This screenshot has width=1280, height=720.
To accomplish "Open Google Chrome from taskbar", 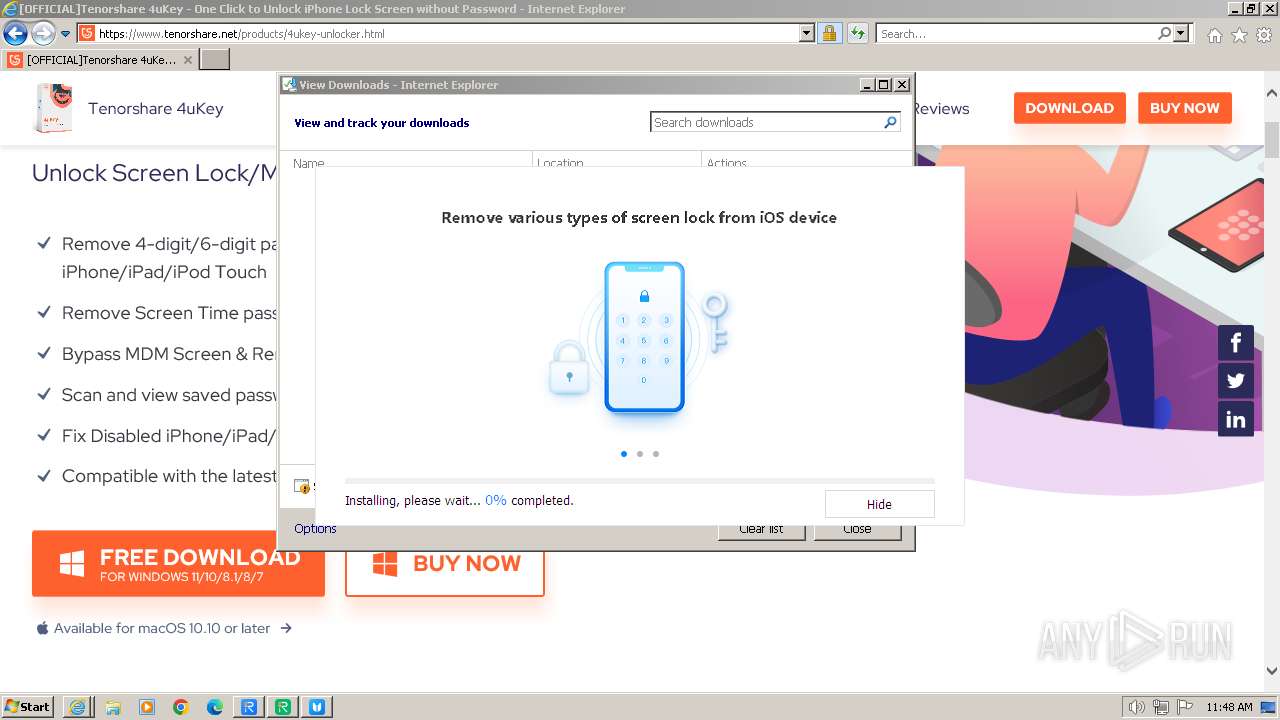I will pyautogui.click(x=181, y=707).
